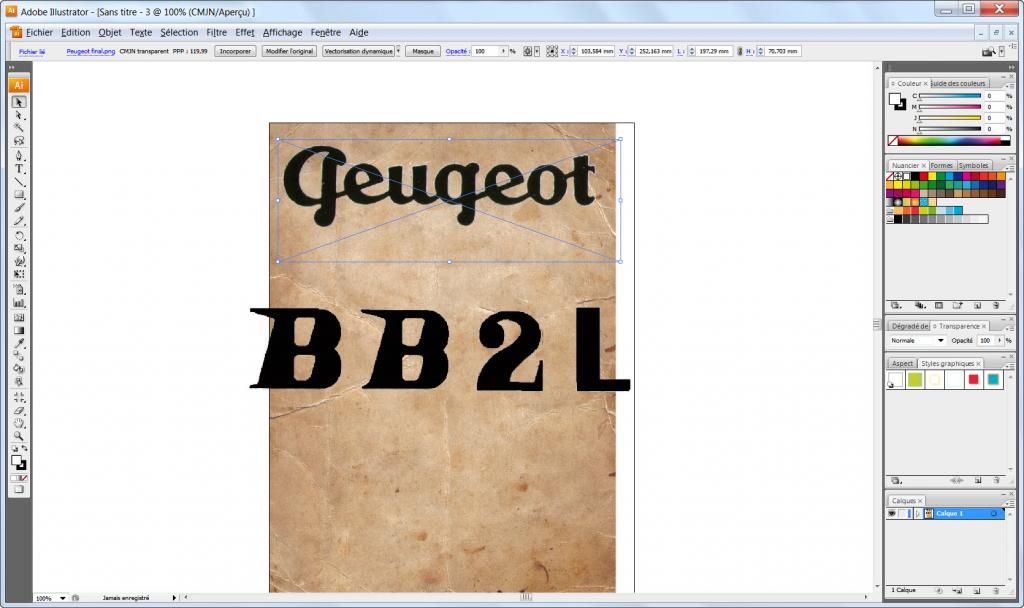Open the opacity dropdown in control bar
Image resolution: width=1024 pixels, height=608 pixels.
504,51
